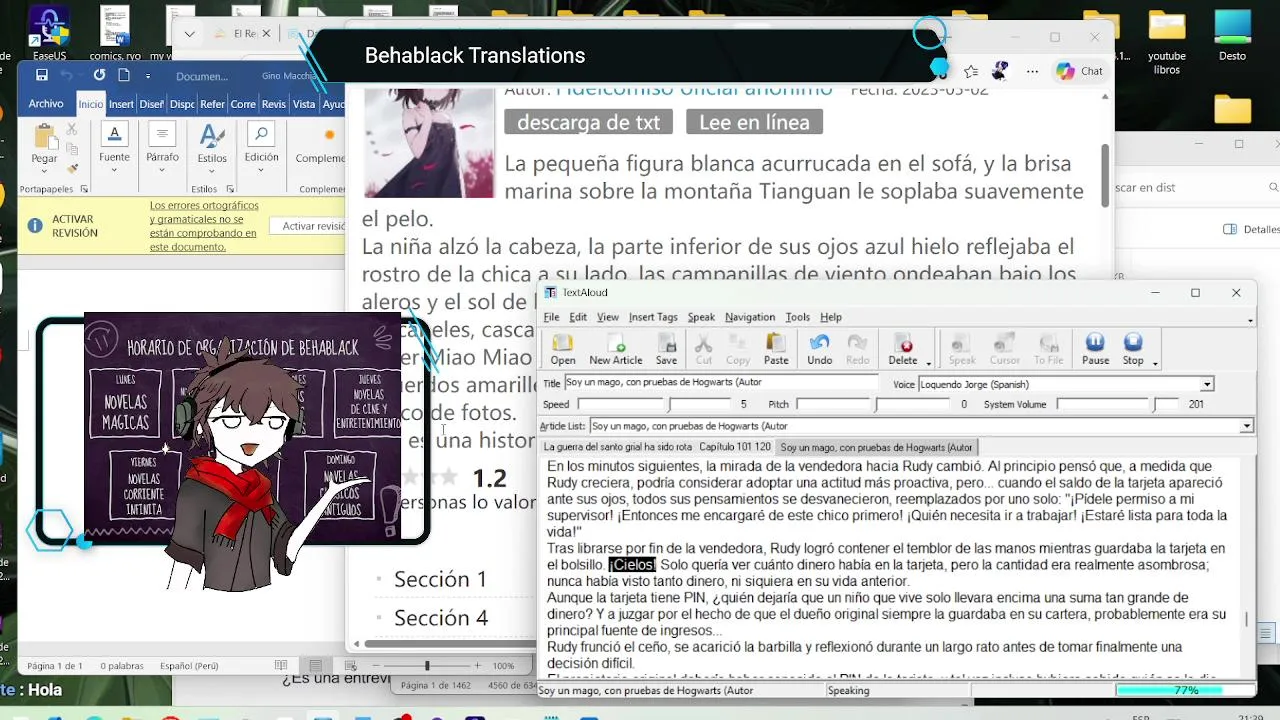1280x720 pixels.
Task: Click browser favorites star icon
Action: (971, 71)
